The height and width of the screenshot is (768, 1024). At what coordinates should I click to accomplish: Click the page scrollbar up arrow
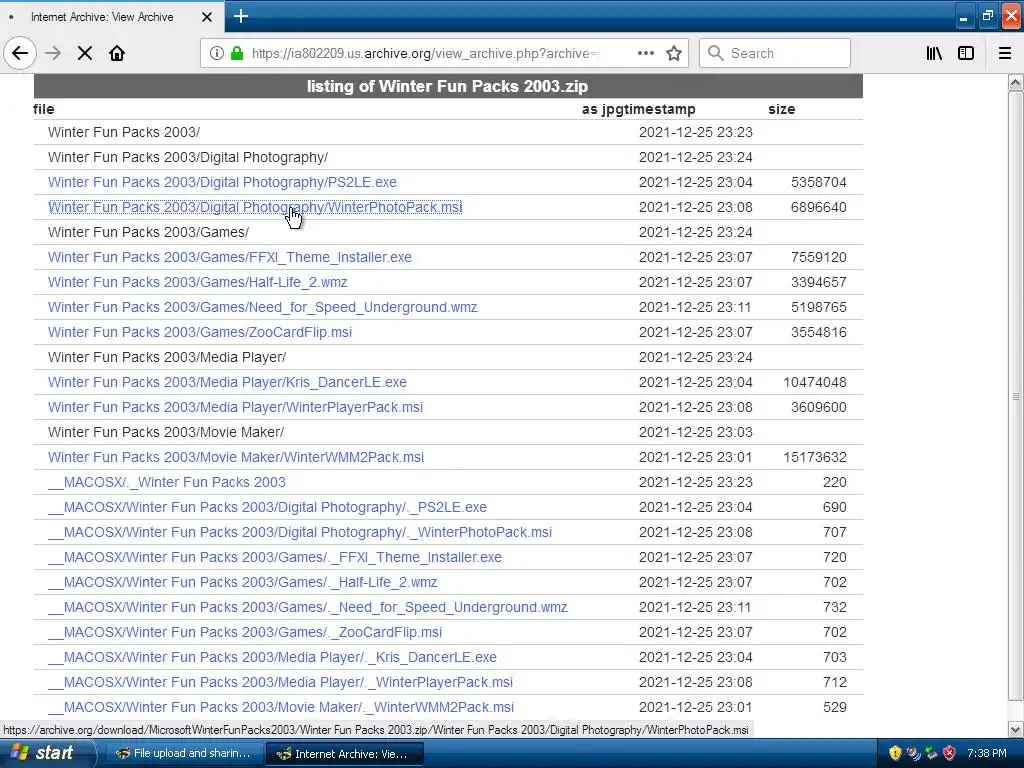coord(1015,82)
